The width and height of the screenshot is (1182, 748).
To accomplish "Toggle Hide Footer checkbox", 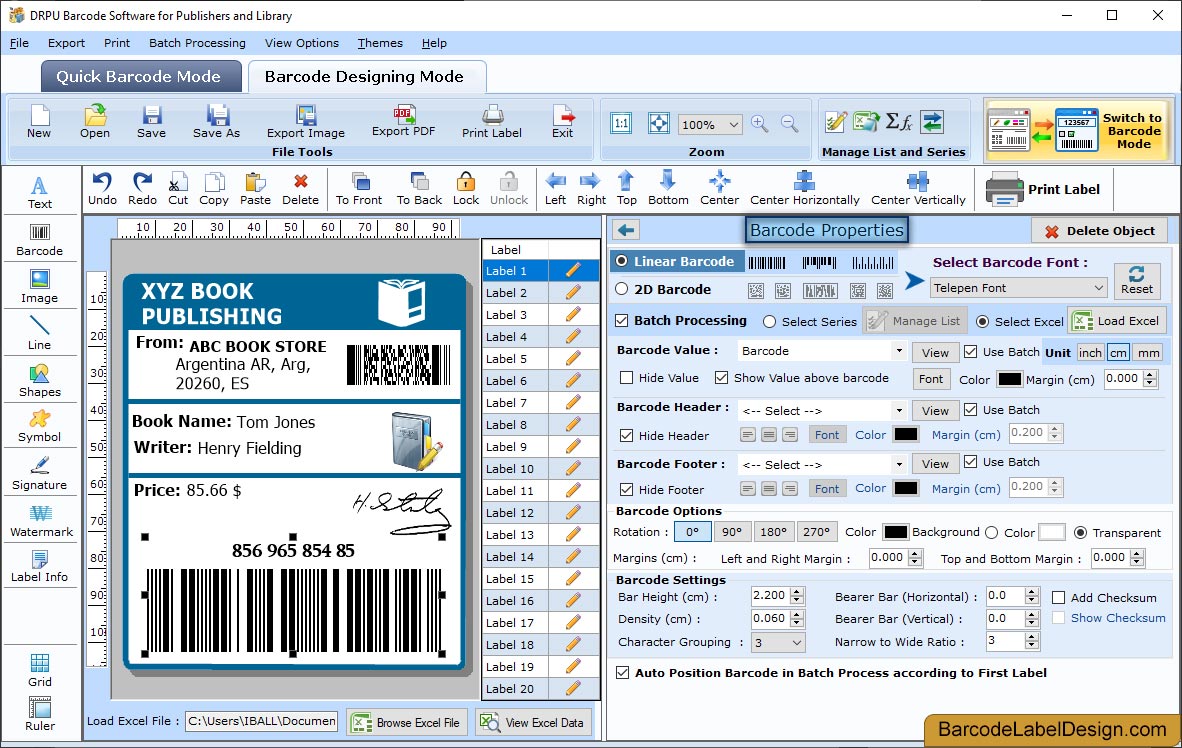I will click(626, 489).
